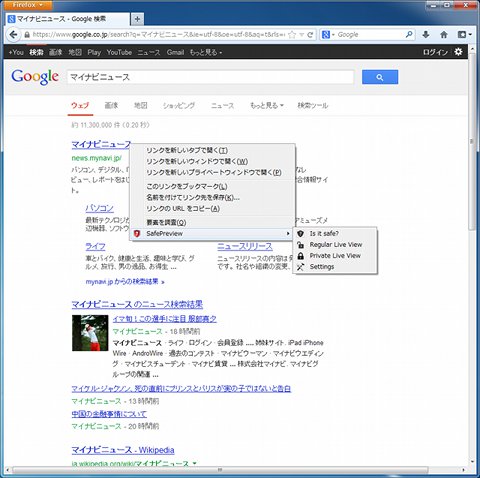The height and width of the screenshot is (478, 480).
Task: Click the Settings tools icon in submenu
Action: 300,267
